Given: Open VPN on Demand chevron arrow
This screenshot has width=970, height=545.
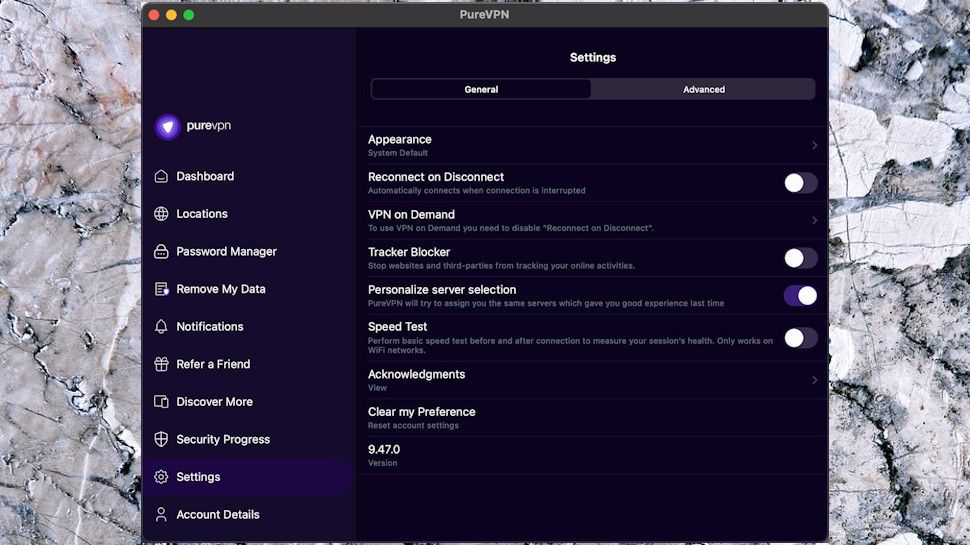Looking at the screenshot, I should point(814,220).
